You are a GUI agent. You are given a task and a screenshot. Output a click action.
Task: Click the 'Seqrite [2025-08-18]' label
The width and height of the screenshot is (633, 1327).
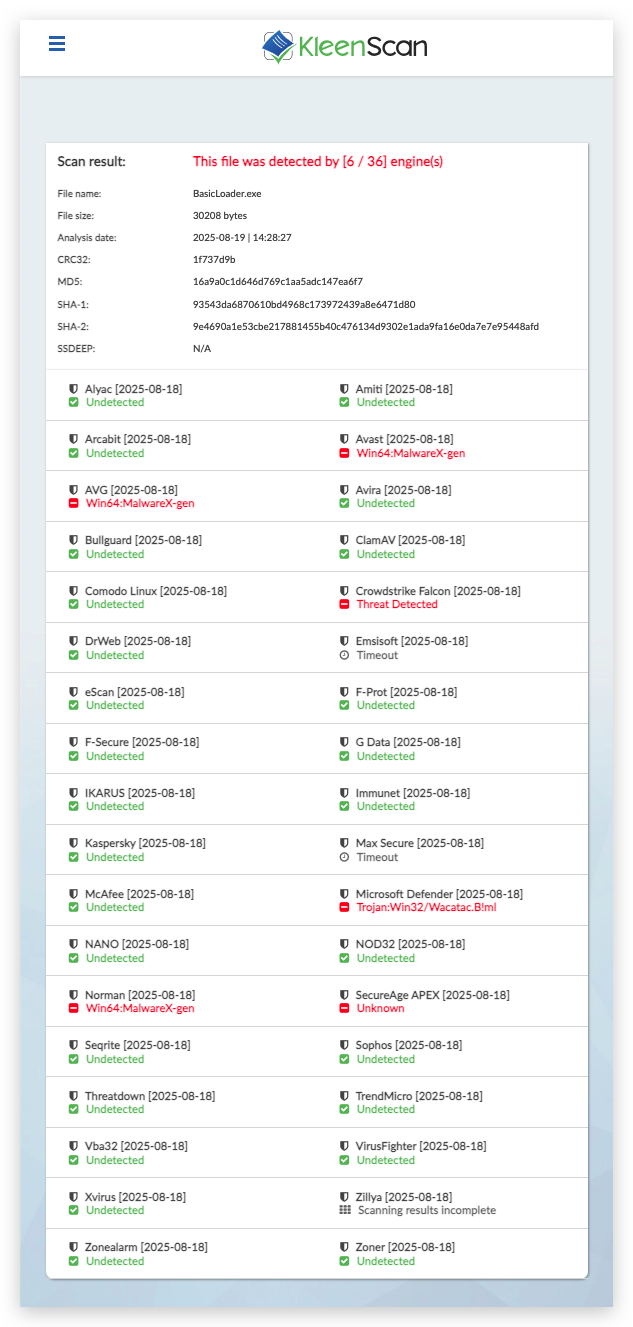coord(140,1045)
